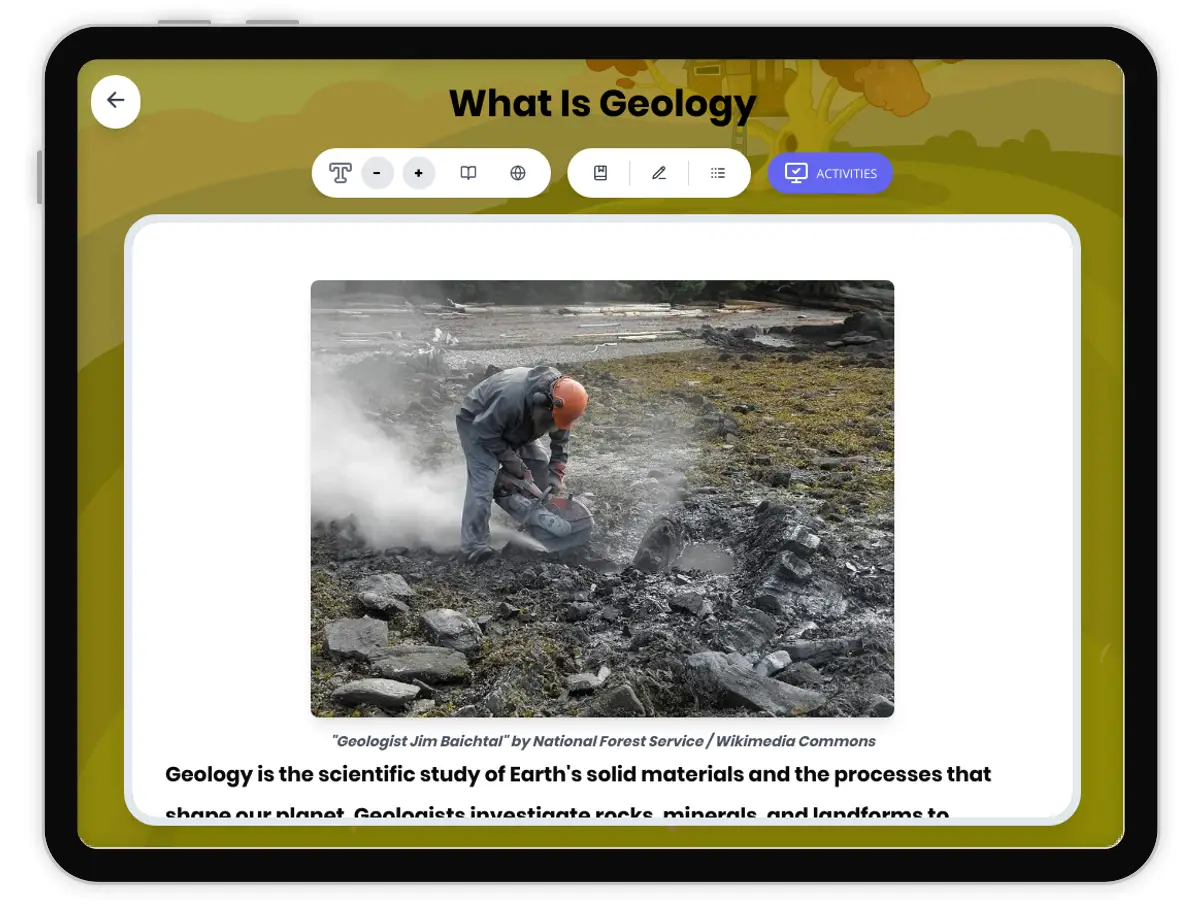Click the blank white area left of the photo

click(x=220, y=500)
